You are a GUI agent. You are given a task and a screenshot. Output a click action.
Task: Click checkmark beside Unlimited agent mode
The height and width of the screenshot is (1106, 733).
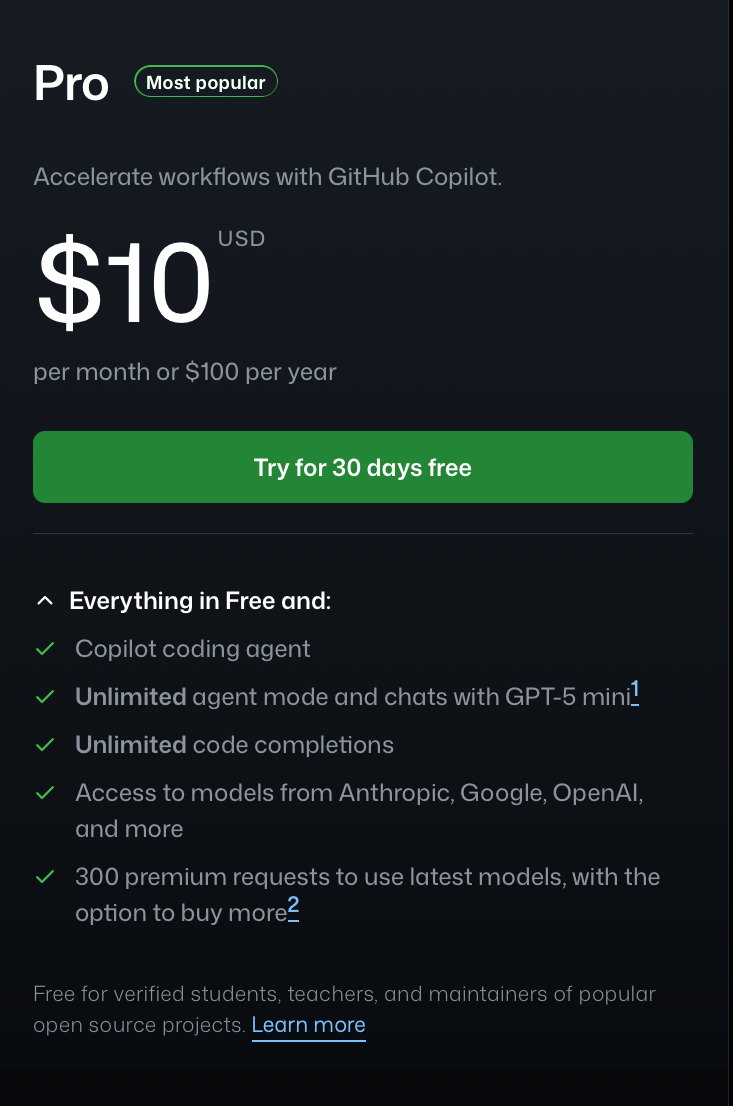coord(44,697)
